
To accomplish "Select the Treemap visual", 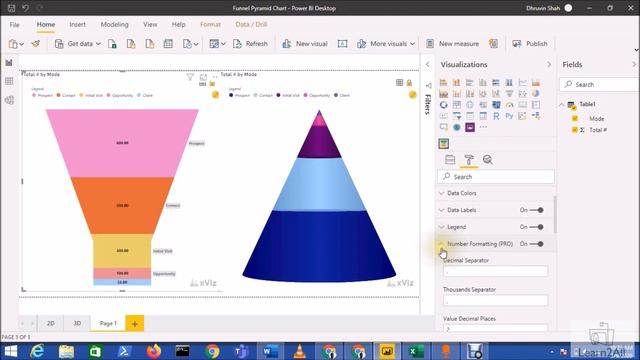I will pos(456,105).
